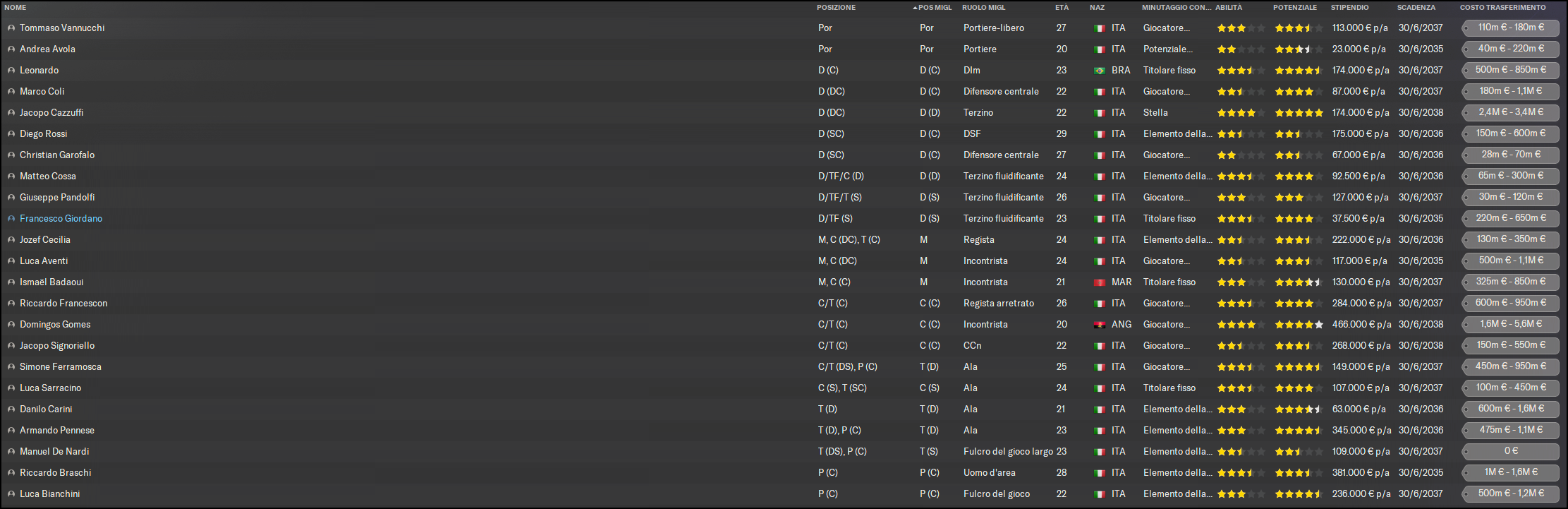This screenshot has height=509, width=1568.
Task: Open Manuel De Nardi's player profile
Action: tap(54, 452)
